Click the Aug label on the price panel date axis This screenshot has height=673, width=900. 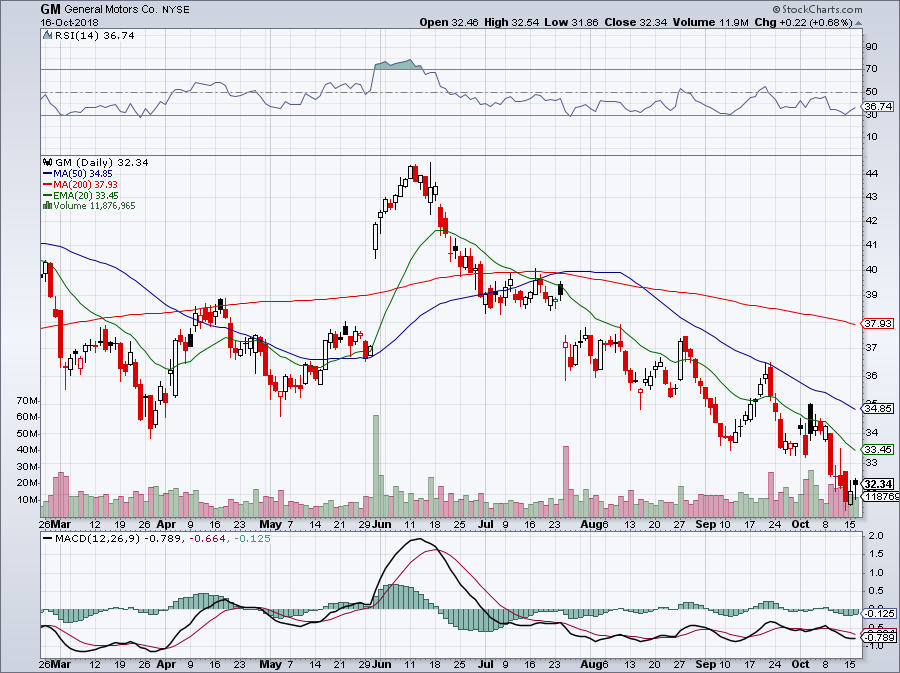coord(589,524)
